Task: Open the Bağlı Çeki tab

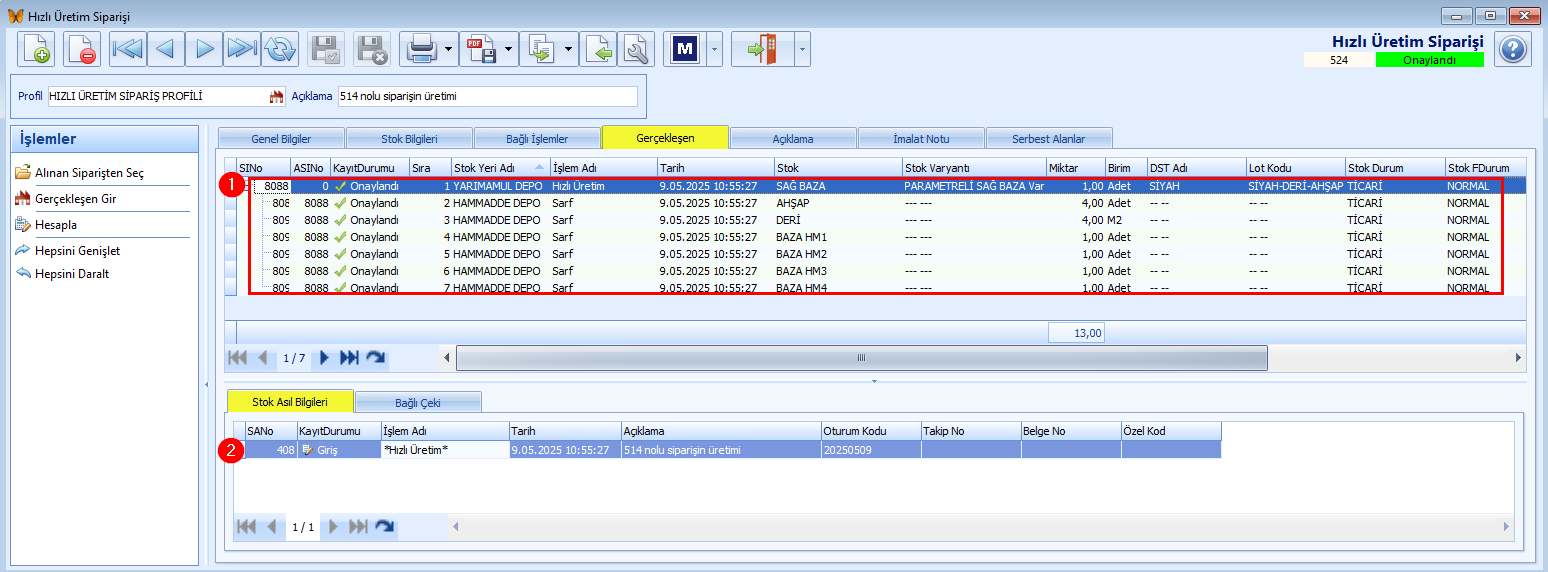Action: click(419, 402)
